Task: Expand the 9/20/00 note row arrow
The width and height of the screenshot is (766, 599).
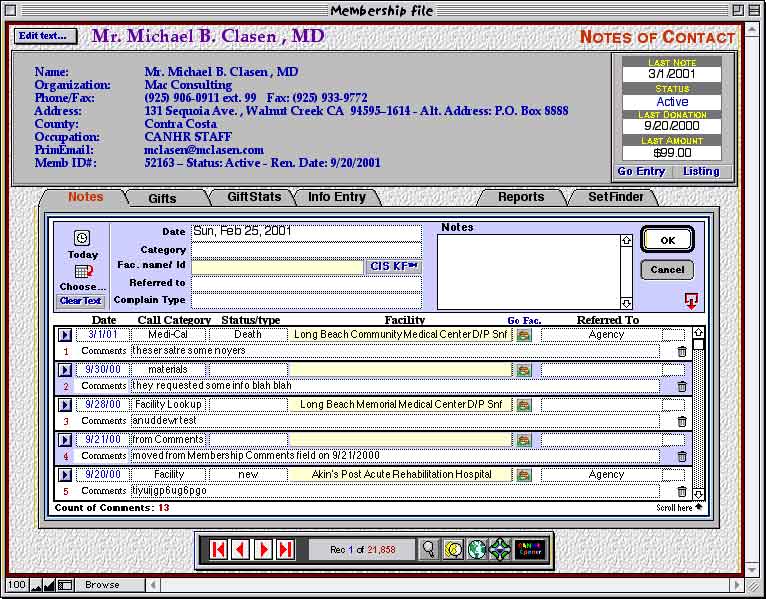Action: 65,475
